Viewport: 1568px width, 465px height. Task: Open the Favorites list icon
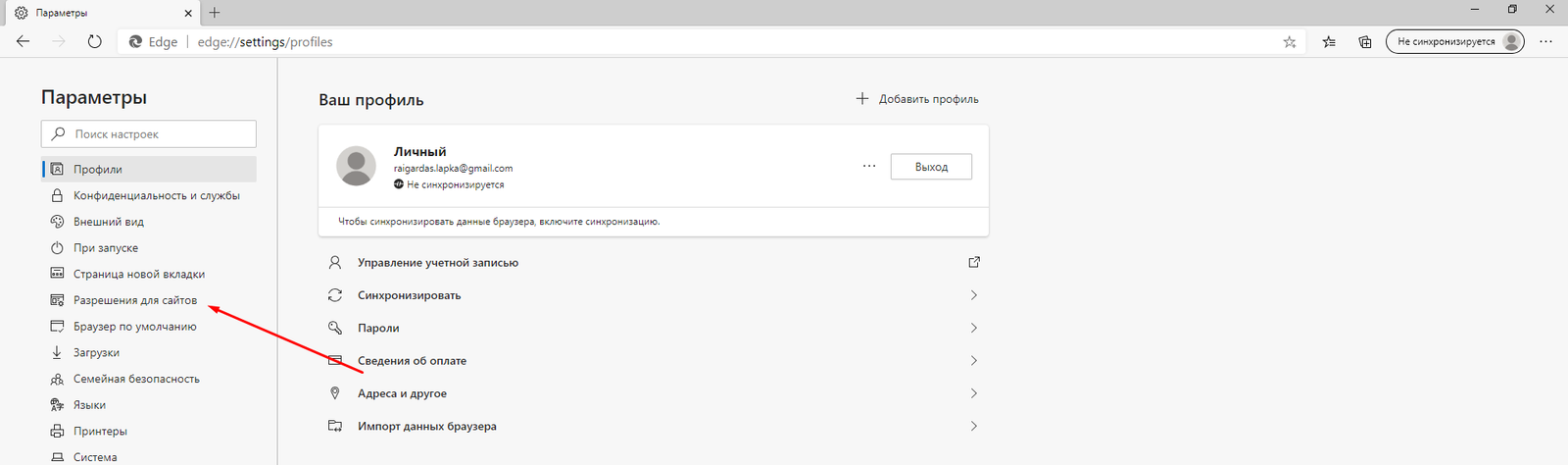tap(1329, 42)
